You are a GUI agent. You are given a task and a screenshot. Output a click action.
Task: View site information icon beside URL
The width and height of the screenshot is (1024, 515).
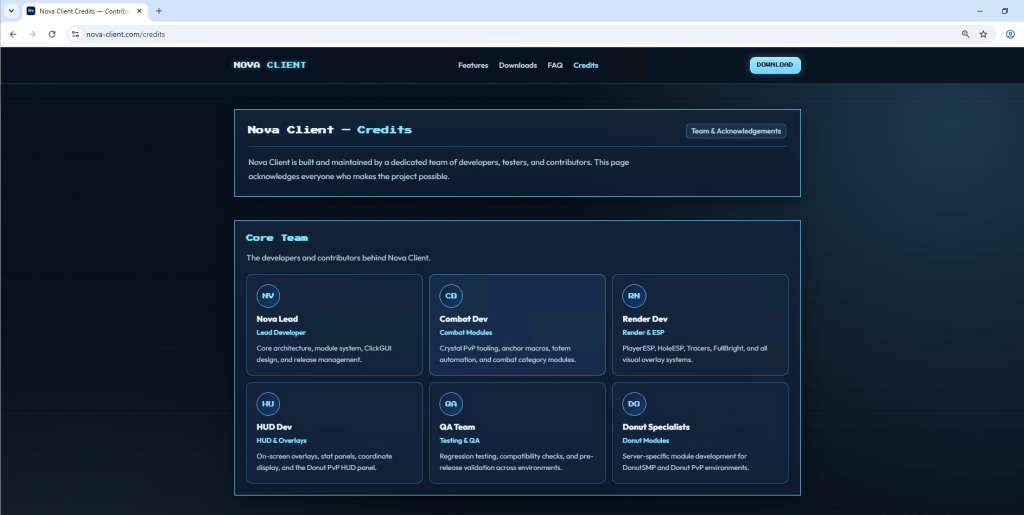75,34
